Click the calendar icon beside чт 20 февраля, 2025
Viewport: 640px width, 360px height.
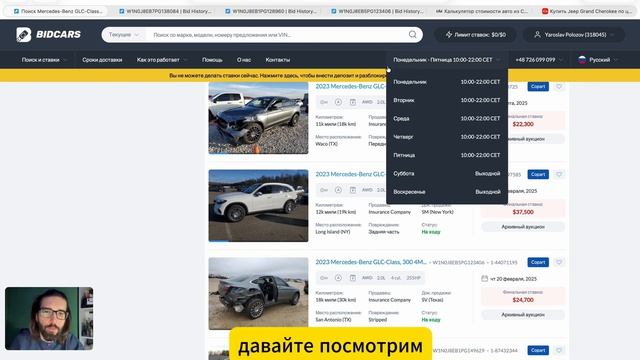point(484,278)
